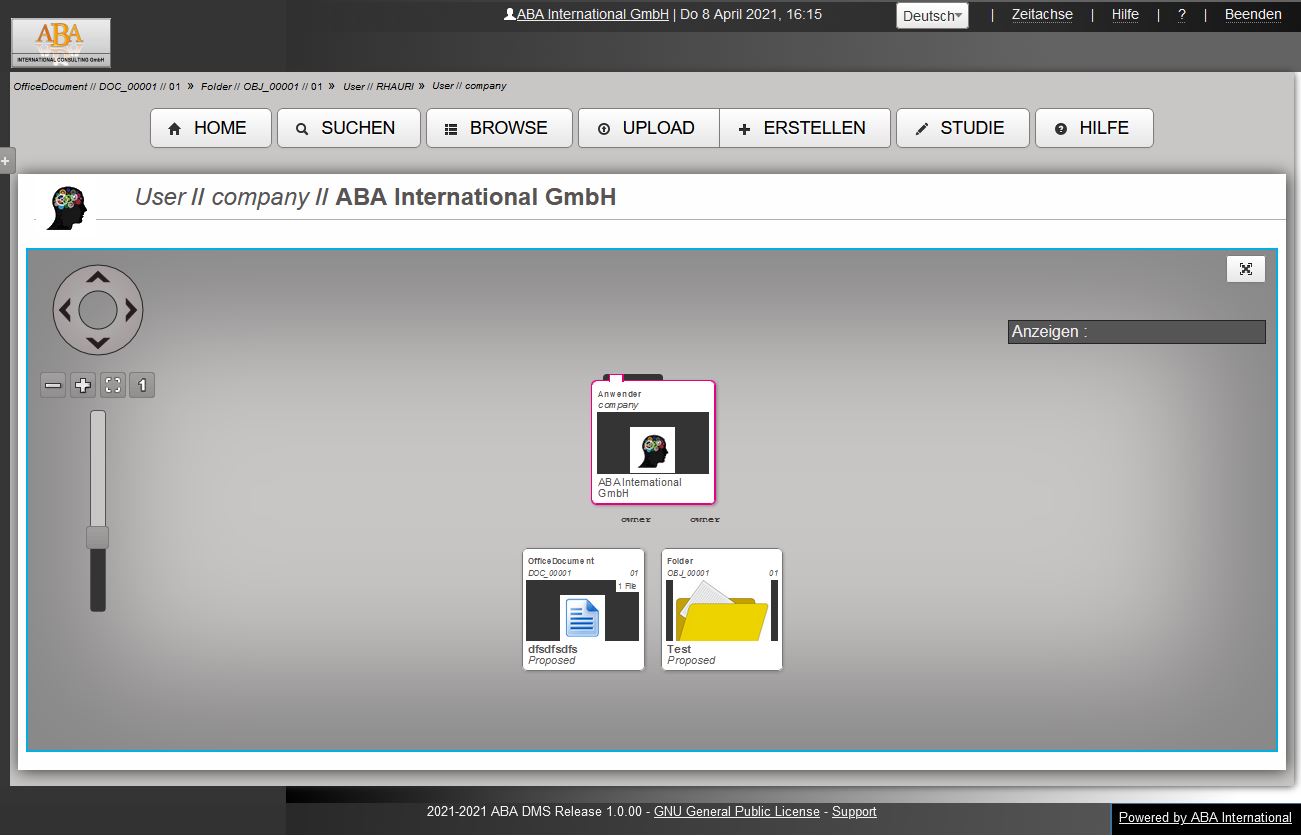Open the Anzeigen display selector

coord(1136,332)
